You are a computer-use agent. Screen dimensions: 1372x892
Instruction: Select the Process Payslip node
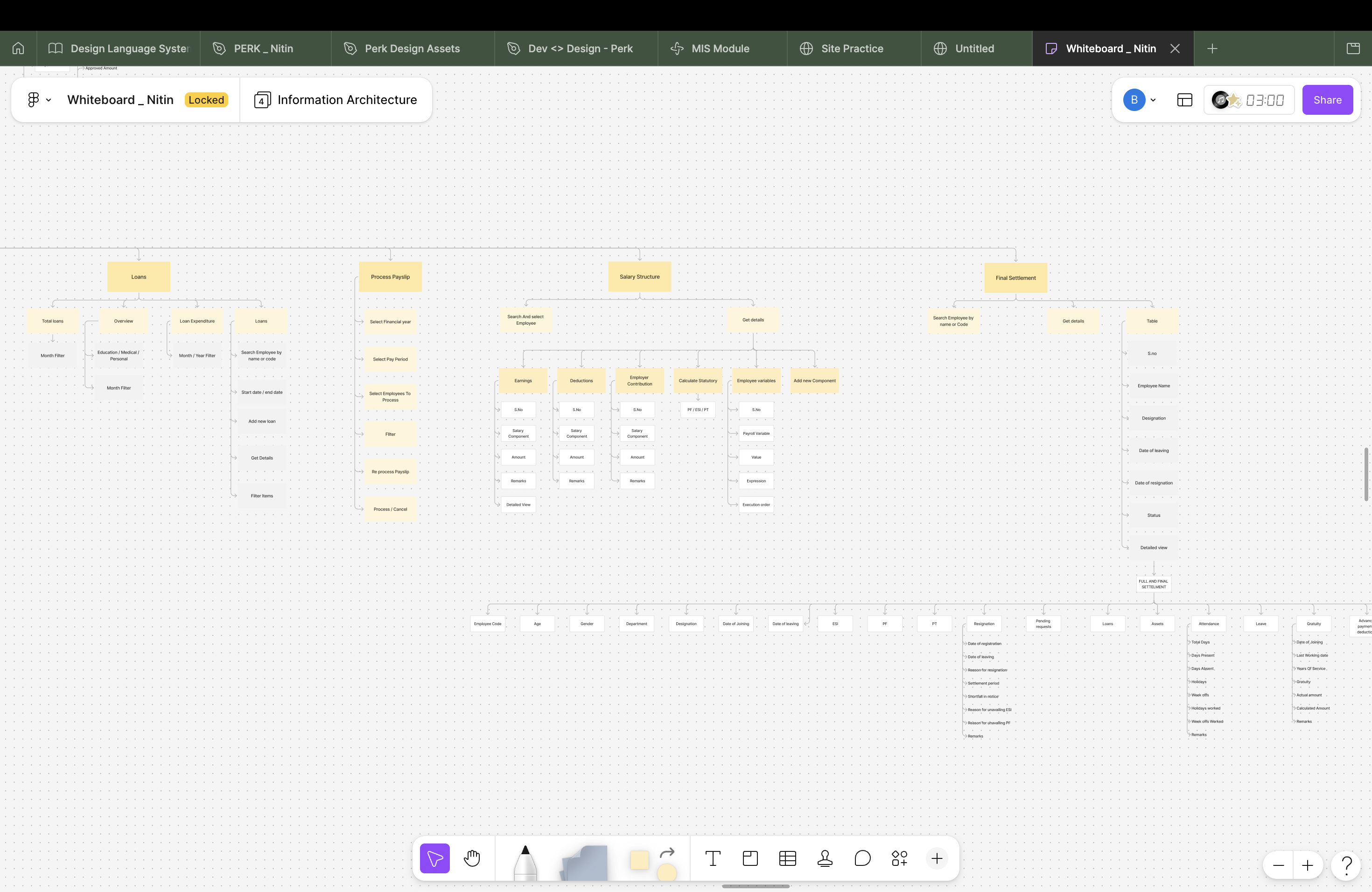pyautogui.click(x=390, y=277)
